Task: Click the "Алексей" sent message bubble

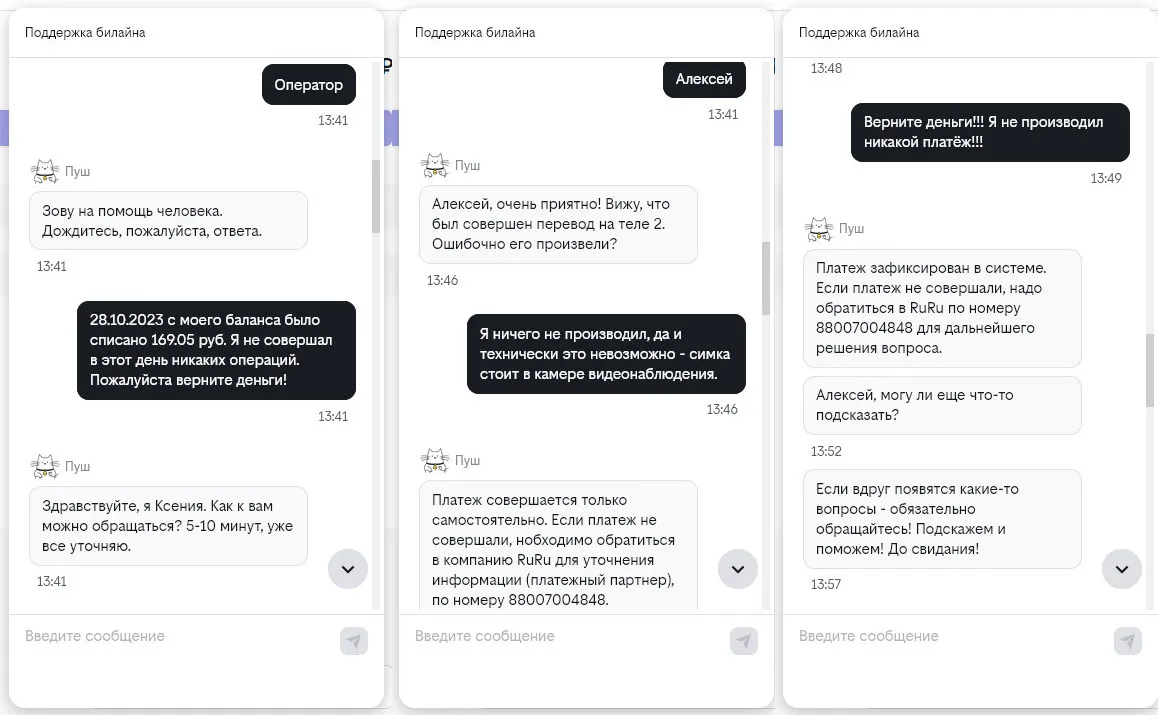Action: 704,79
